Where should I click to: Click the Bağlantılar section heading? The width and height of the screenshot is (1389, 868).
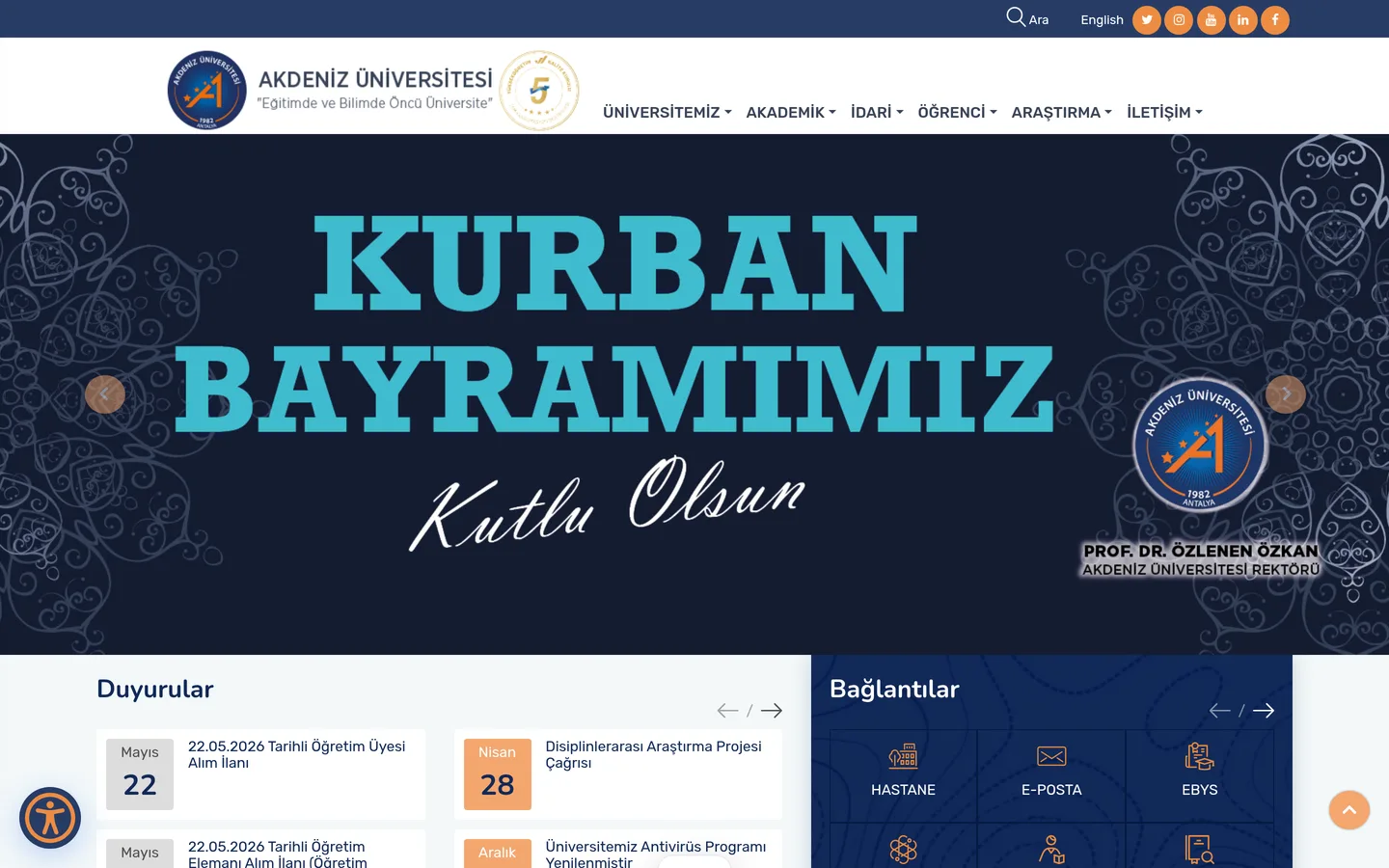[x=894, y=689]
